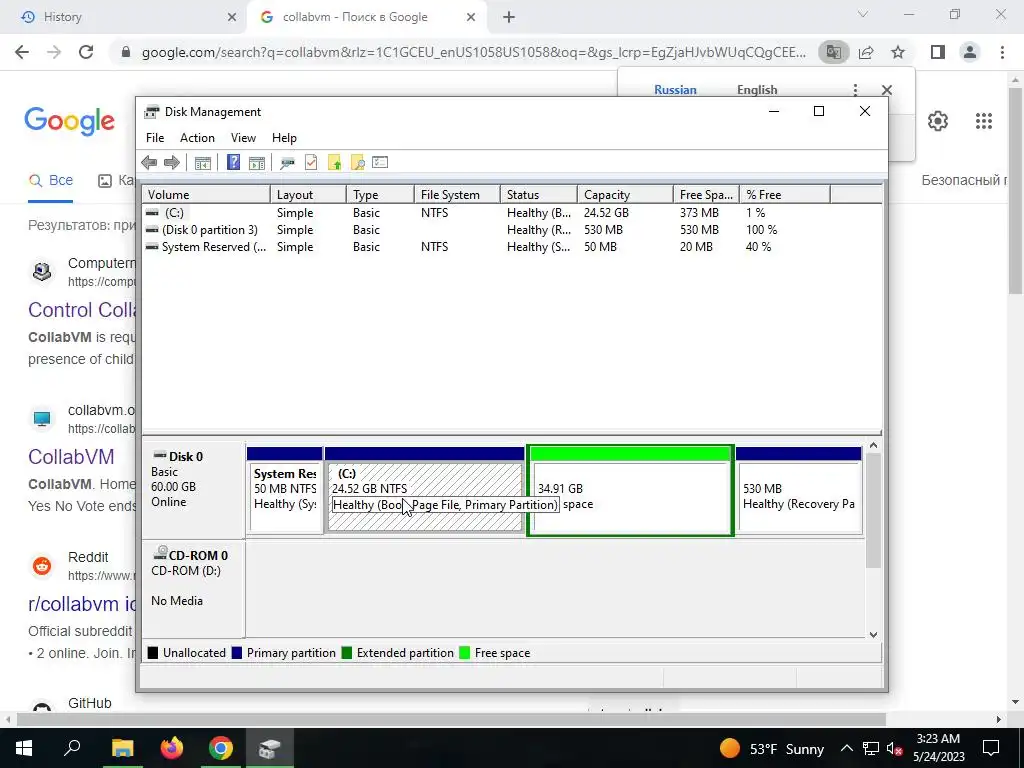The width and height of the screenshot is (1024, 768).
Task: Open the Action menu
Action: [x=197, y=138]
